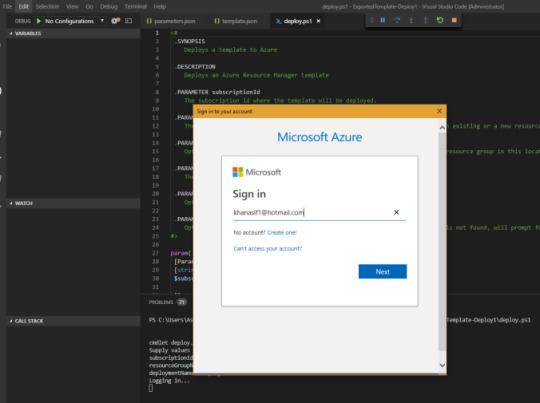Open the View menu

click(72, 6)
